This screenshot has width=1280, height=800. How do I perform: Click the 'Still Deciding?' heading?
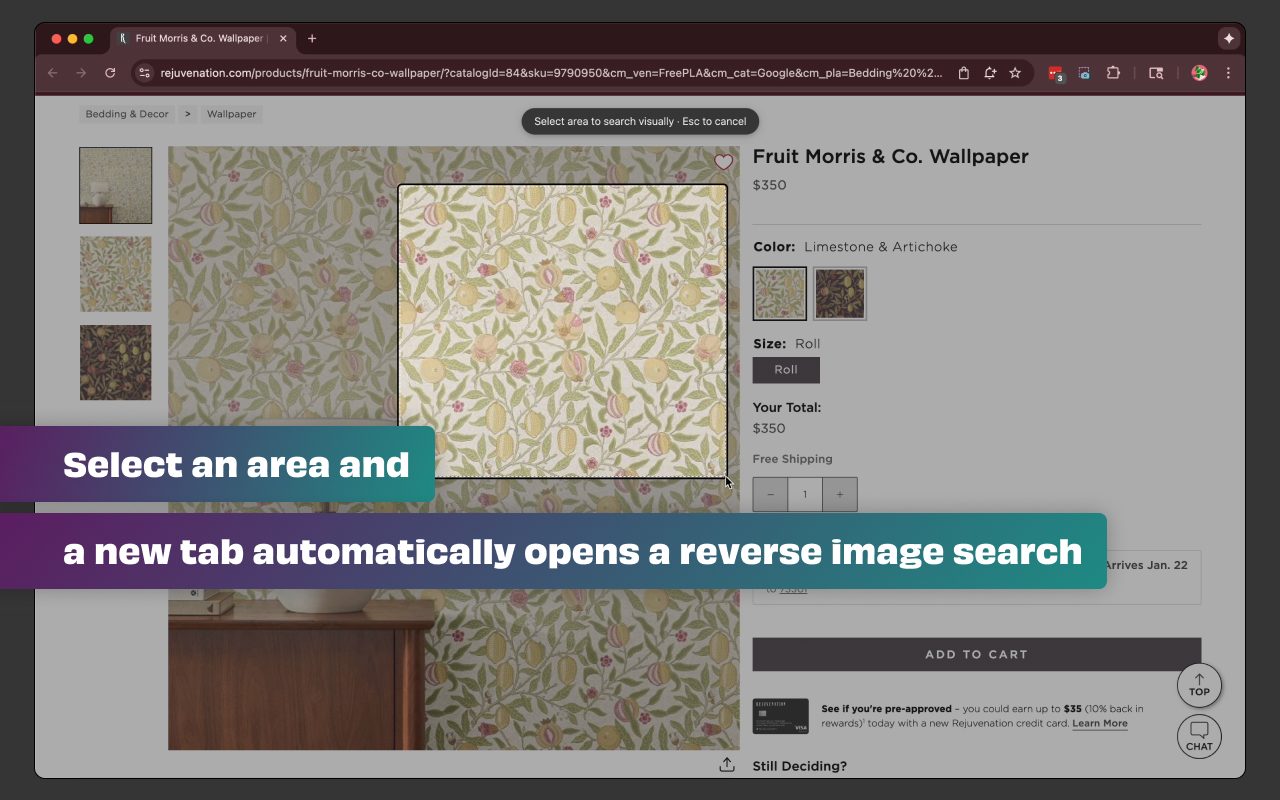pos(800,766)
